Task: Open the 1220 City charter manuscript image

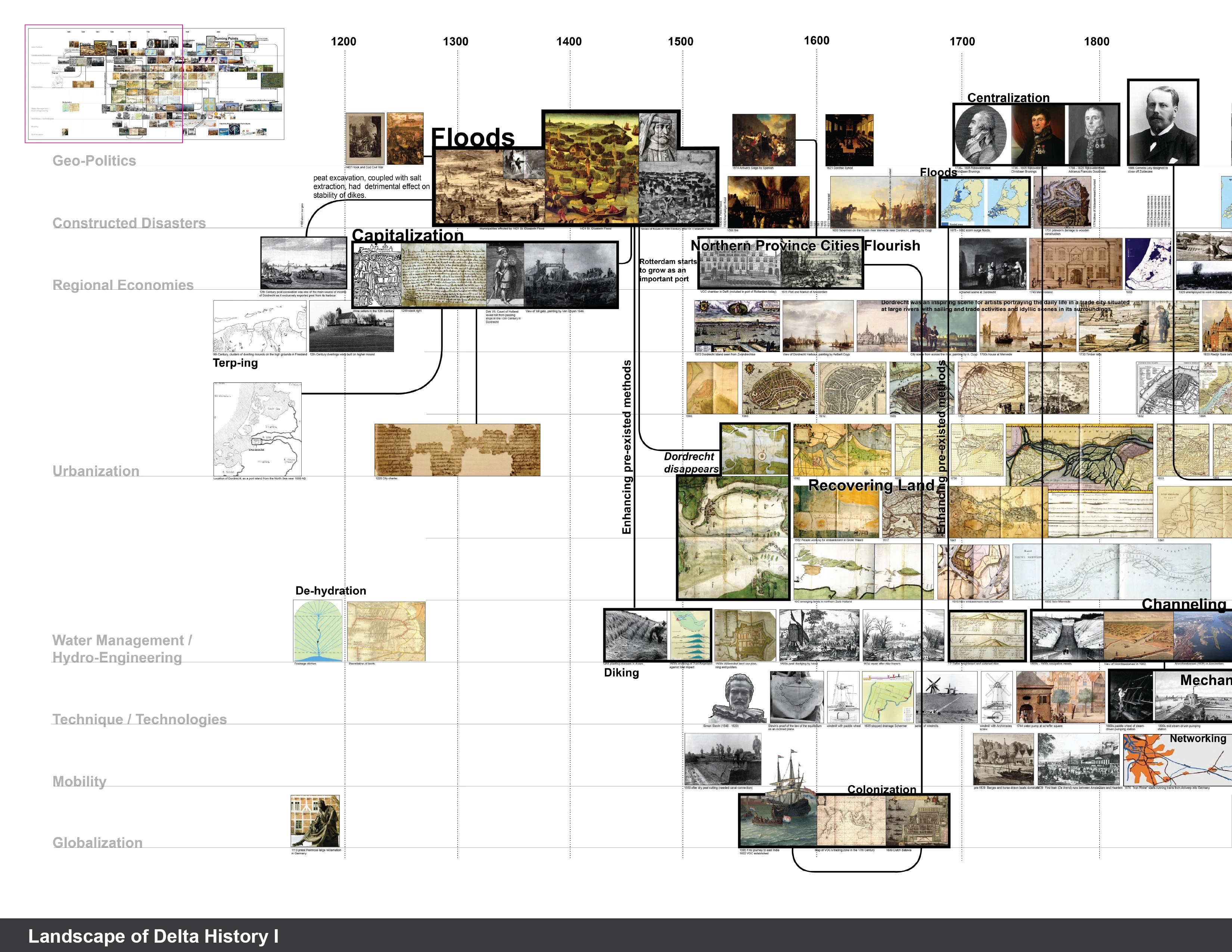Action: [x=457, y=450]
